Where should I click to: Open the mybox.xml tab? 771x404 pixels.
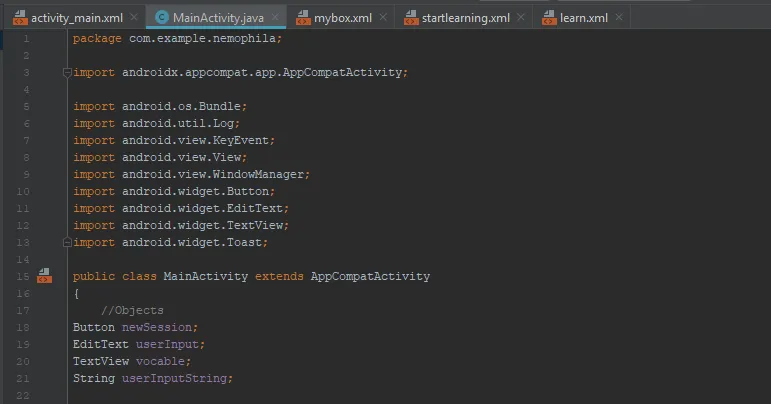pos(344,18)
